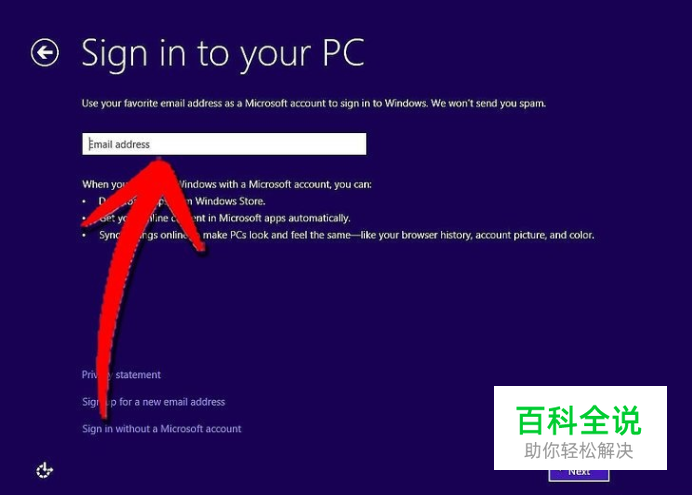Click the partially hidden Next button
Image resolution: width=692 pixels, height=495 pixels.
pyautogui.click(x=579, y=475)
